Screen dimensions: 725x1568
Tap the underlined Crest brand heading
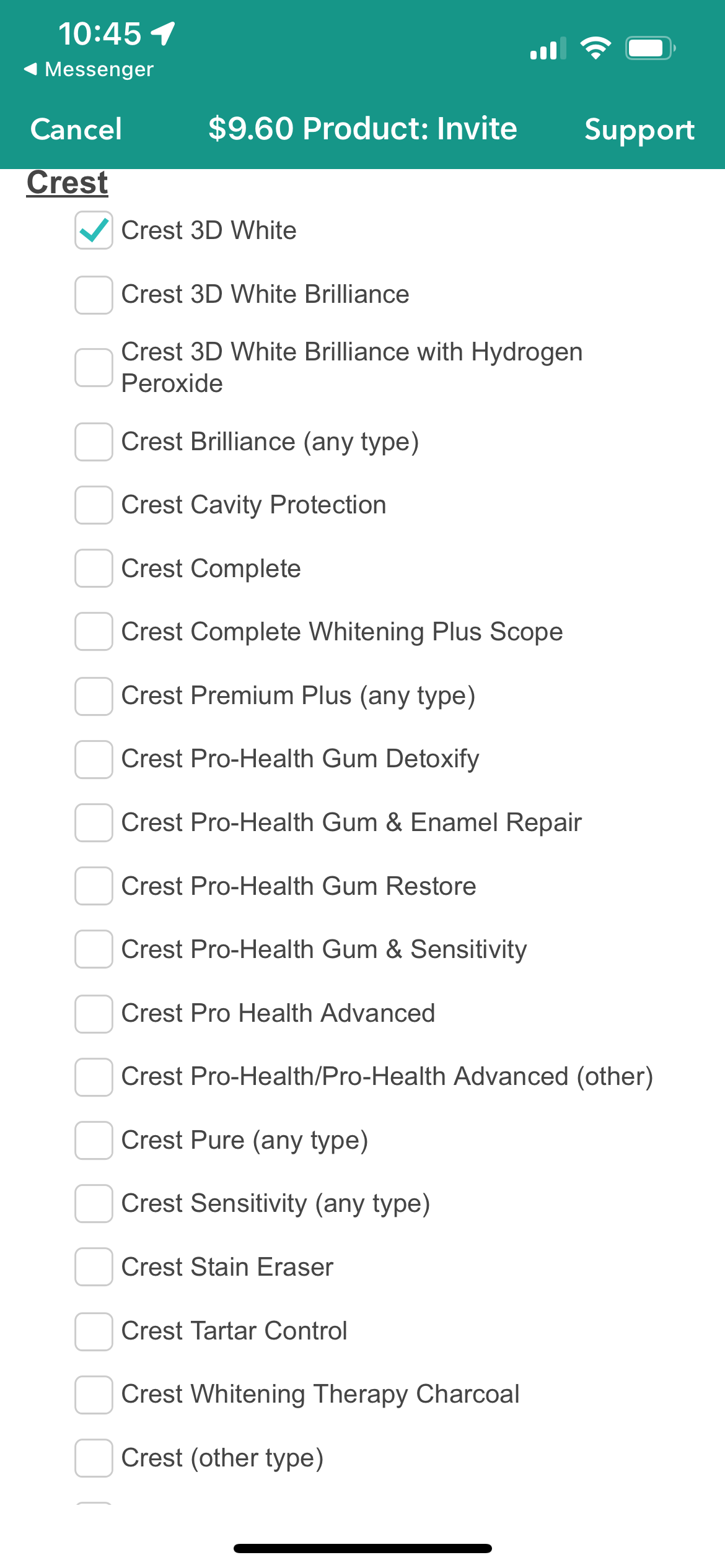coord(68,183)
